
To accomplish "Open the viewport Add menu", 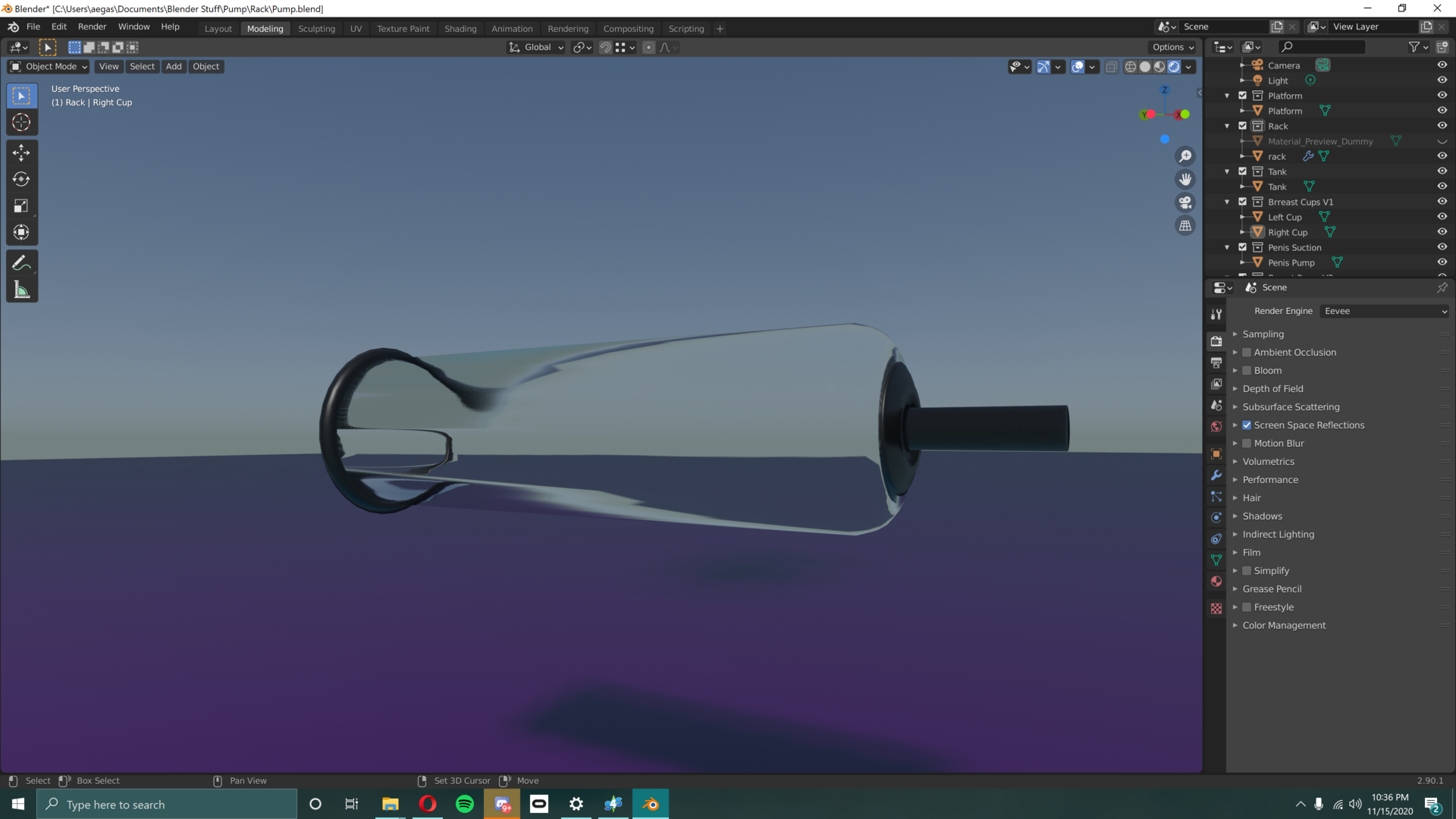I will 174,67.
